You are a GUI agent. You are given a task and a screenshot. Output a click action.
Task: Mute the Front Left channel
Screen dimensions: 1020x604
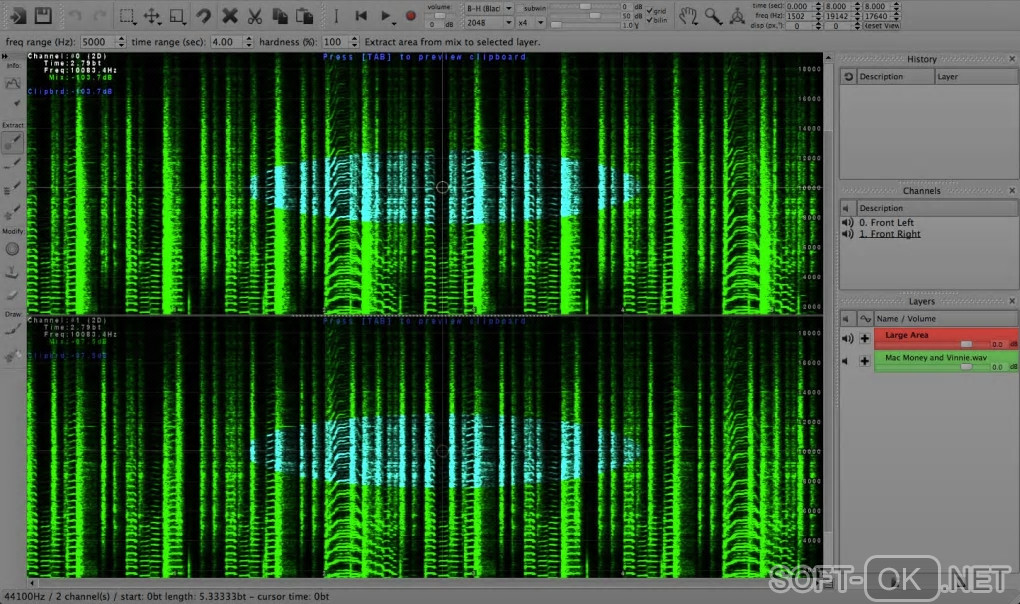pyautogui.click(x=847, y=223)
